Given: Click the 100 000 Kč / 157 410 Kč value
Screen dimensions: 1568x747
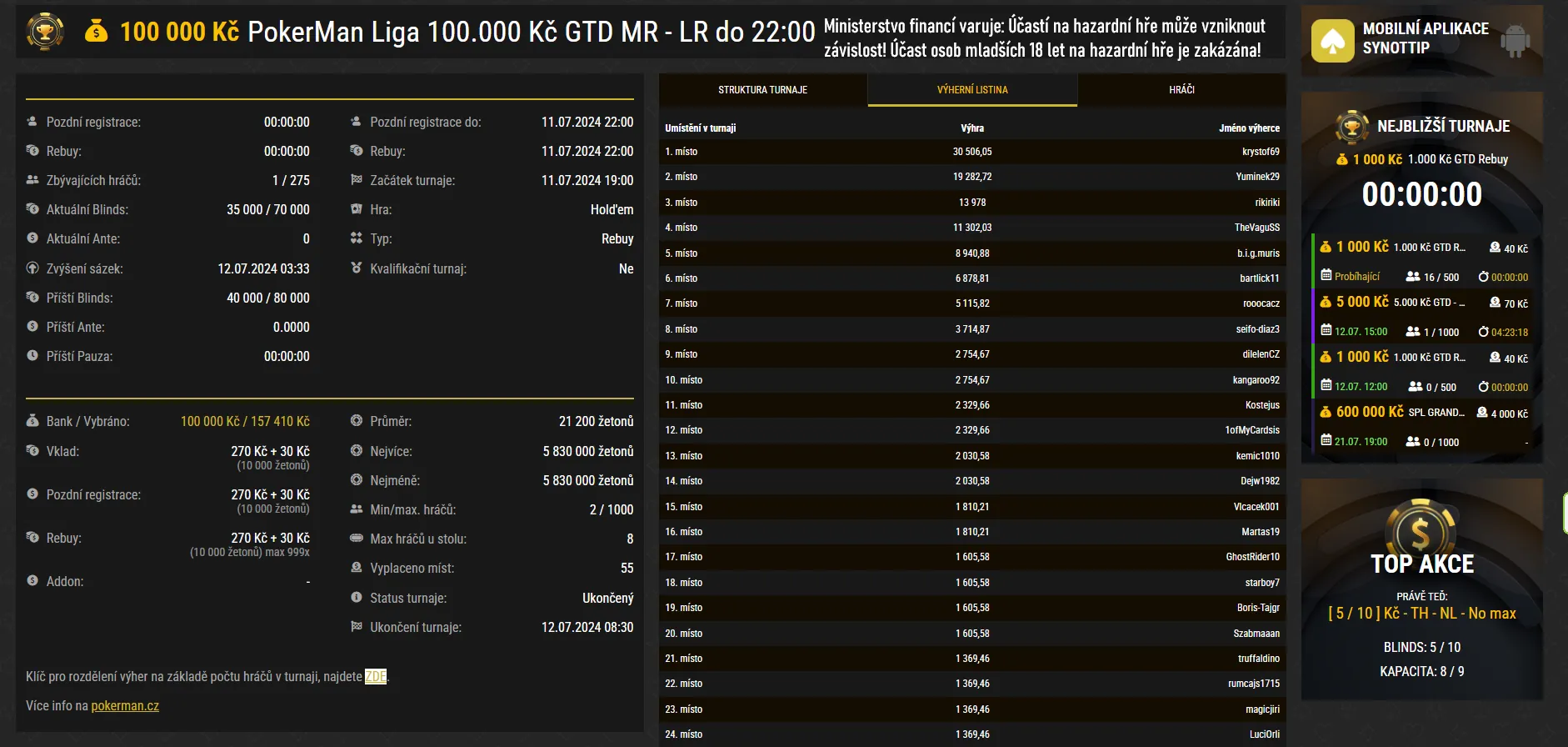Looking at the screenshot, I should pos(245,421).
